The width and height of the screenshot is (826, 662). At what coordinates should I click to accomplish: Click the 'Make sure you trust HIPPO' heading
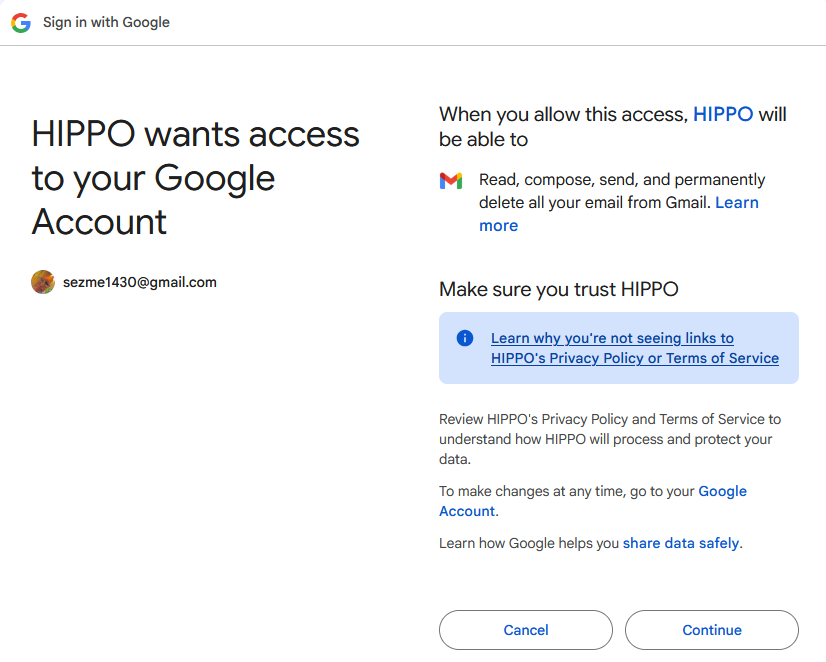coord(558,289)
